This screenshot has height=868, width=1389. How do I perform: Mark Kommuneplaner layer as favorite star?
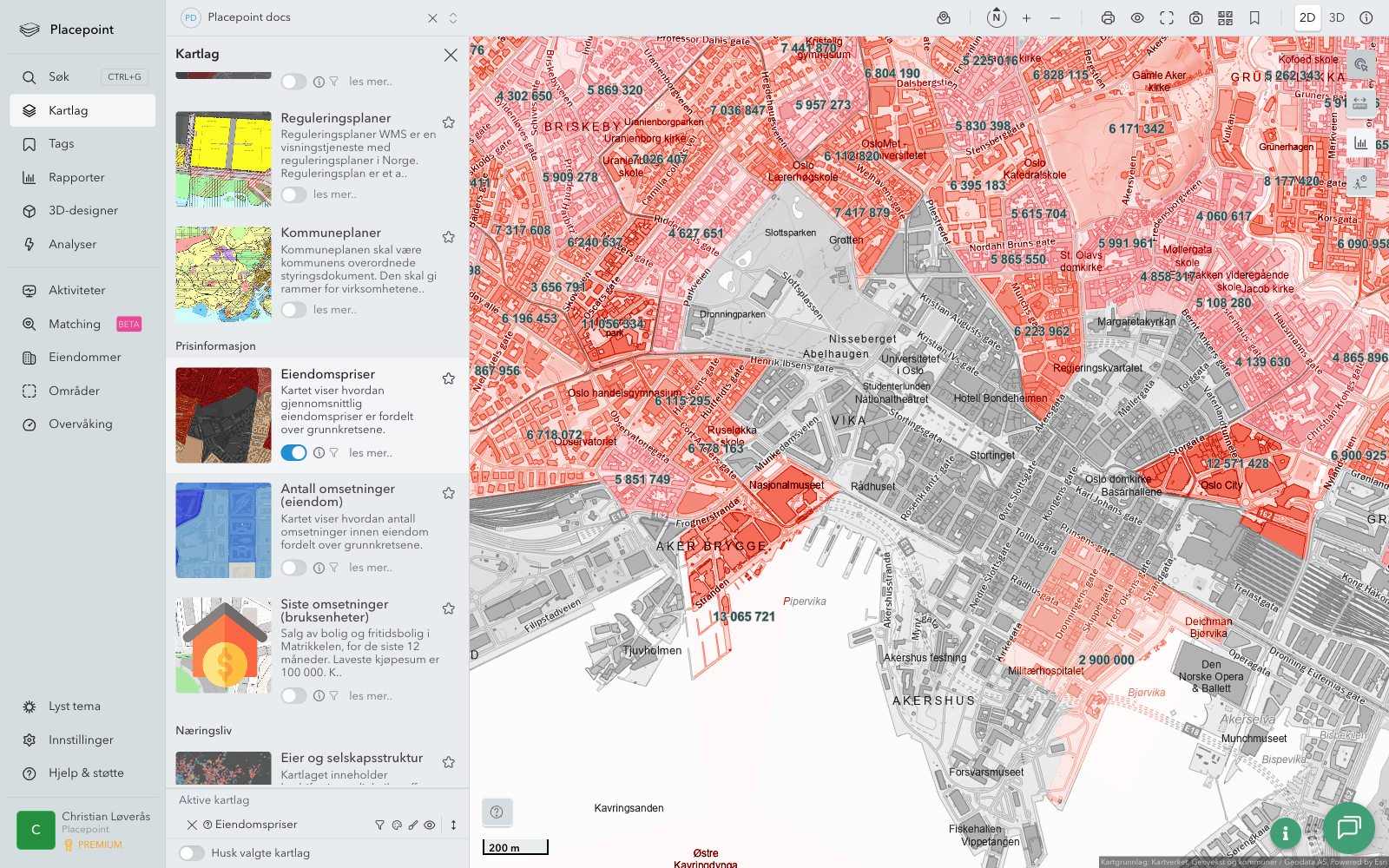(x=449, y=237)
